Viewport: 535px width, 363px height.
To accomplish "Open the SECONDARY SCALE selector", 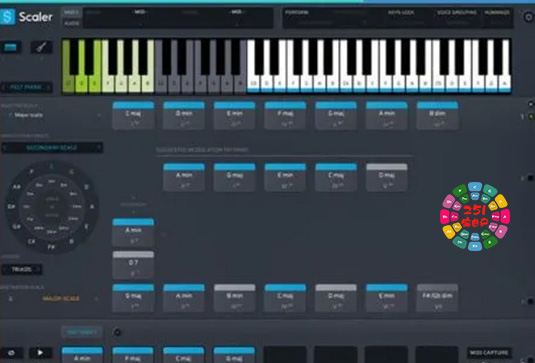I will pyautogui.click(x=52, y=148).
